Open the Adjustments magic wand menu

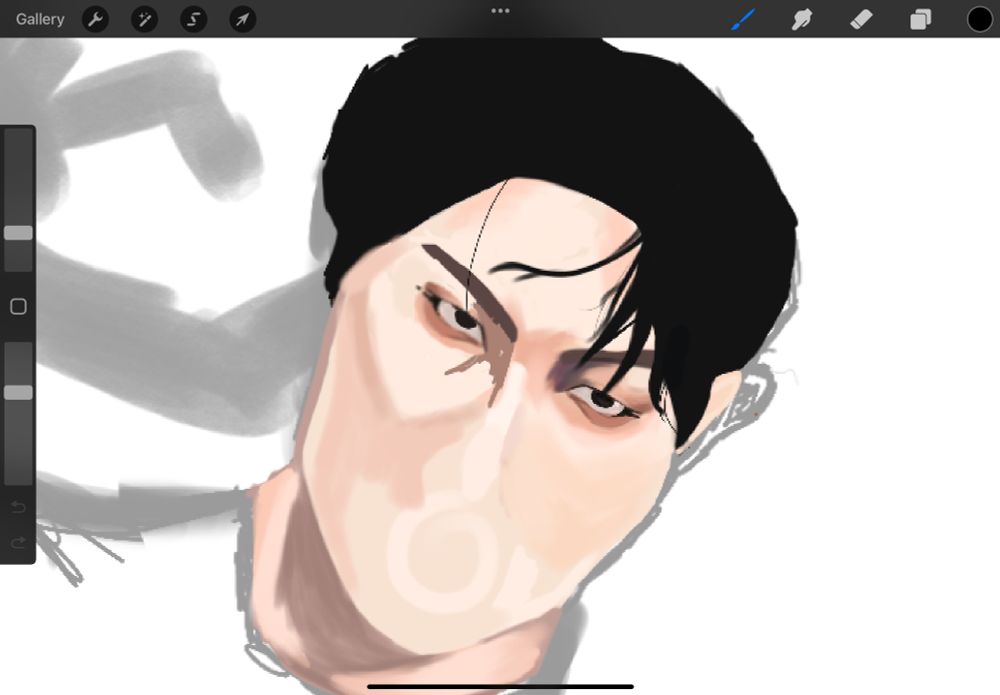click(x=144, y=20)
